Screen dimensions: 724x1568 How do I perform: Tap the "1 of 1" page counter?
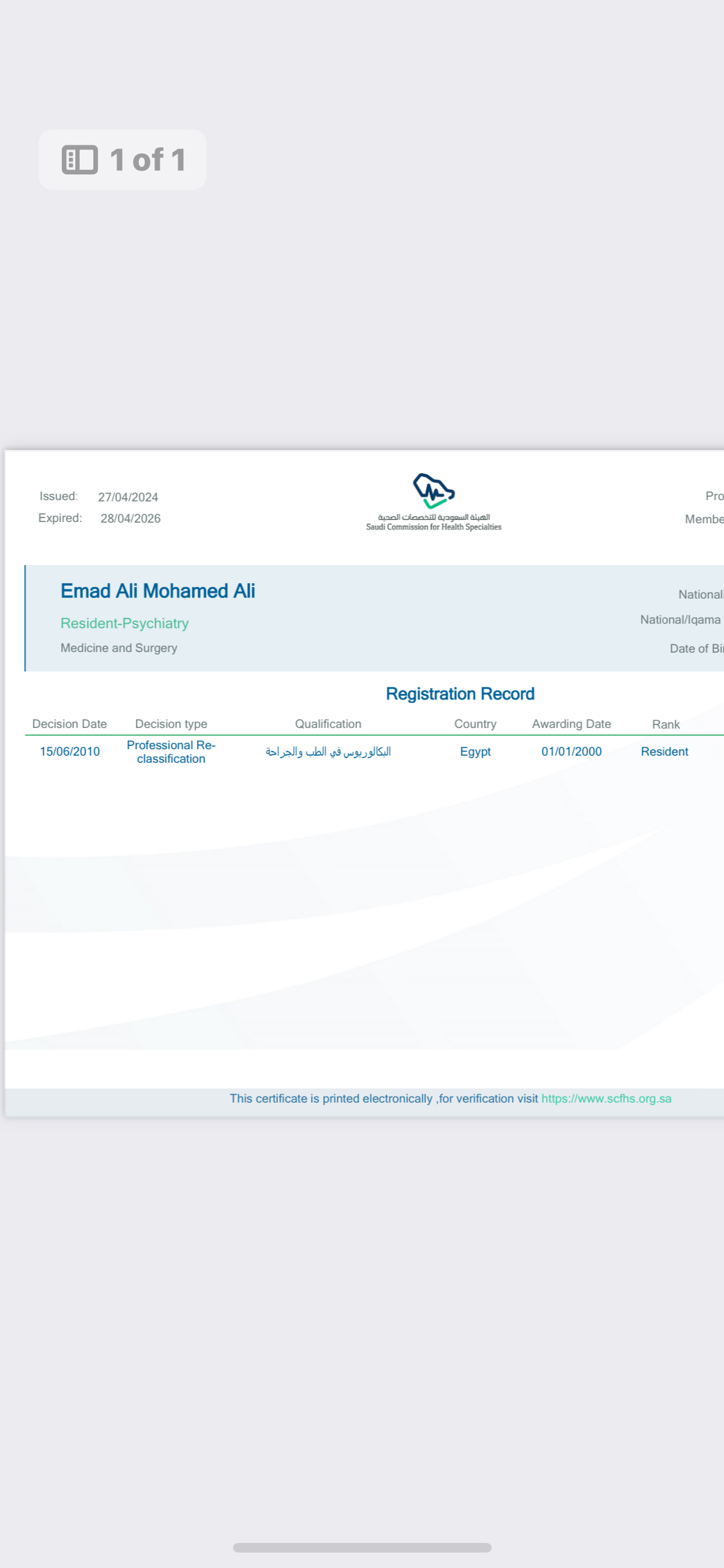147,160
